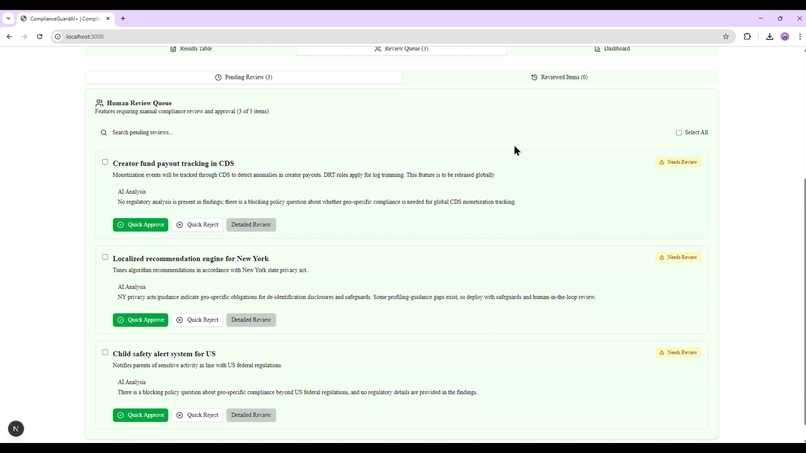Click the Human Review Queue heading
Screen dimensions: 806x453
tap(139, 103)
